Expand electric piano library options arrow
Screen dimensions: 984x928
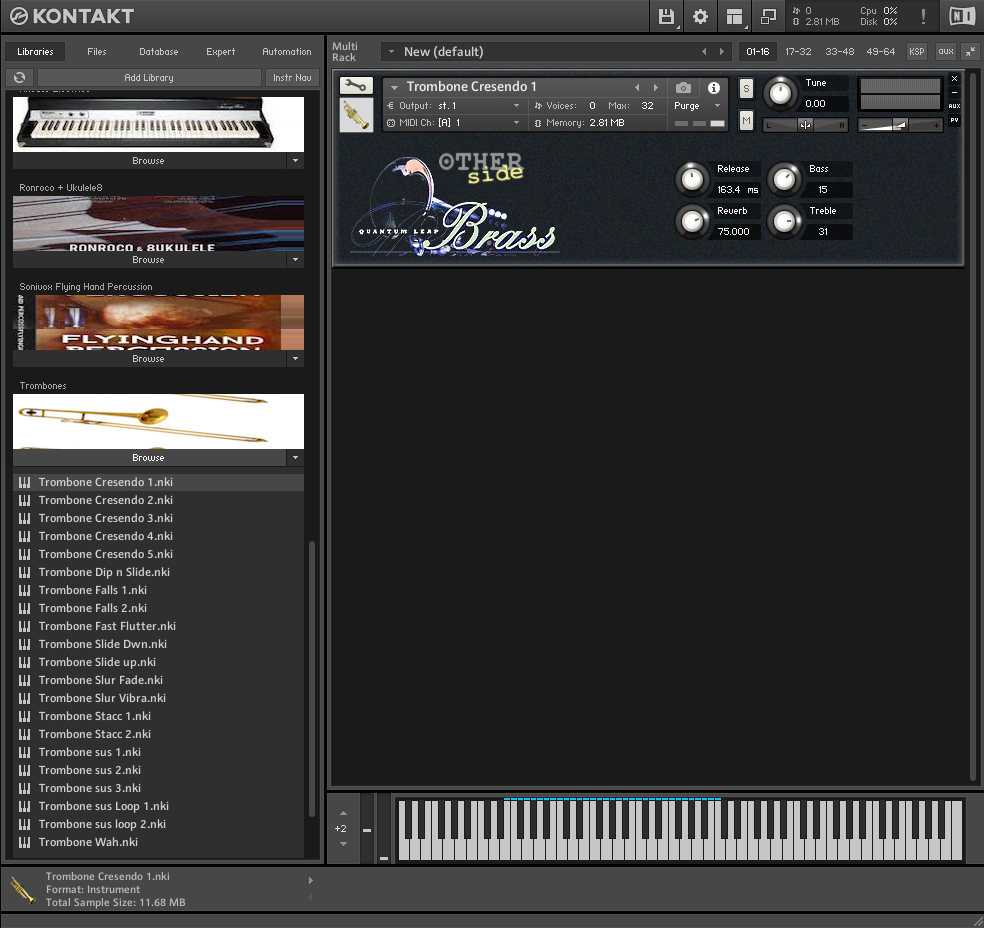click(x=296, y=161)
